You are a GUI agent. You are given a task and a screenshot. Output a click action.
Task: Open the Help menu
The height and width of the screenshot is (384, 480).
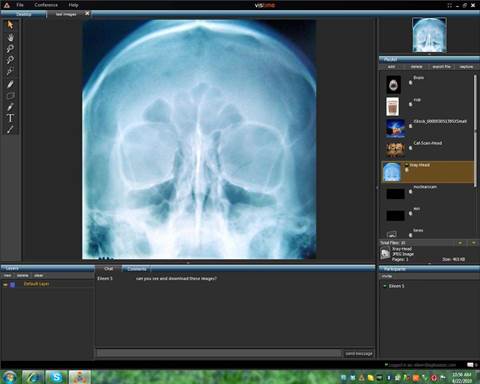(x=73, y=5)
